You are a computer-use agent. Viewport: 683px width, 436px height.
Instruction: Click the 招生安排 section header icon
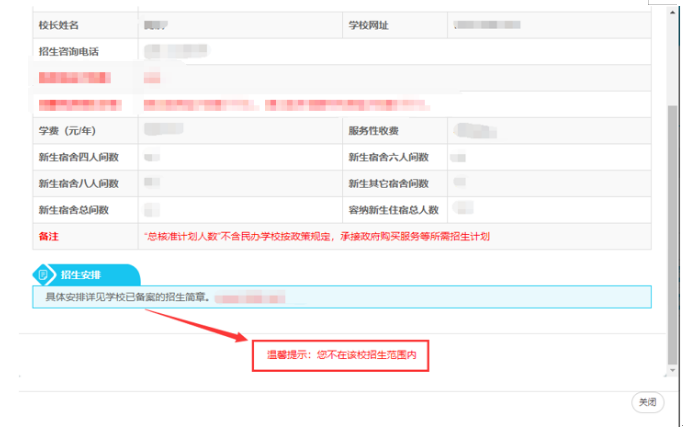click(x=43, y=275)
